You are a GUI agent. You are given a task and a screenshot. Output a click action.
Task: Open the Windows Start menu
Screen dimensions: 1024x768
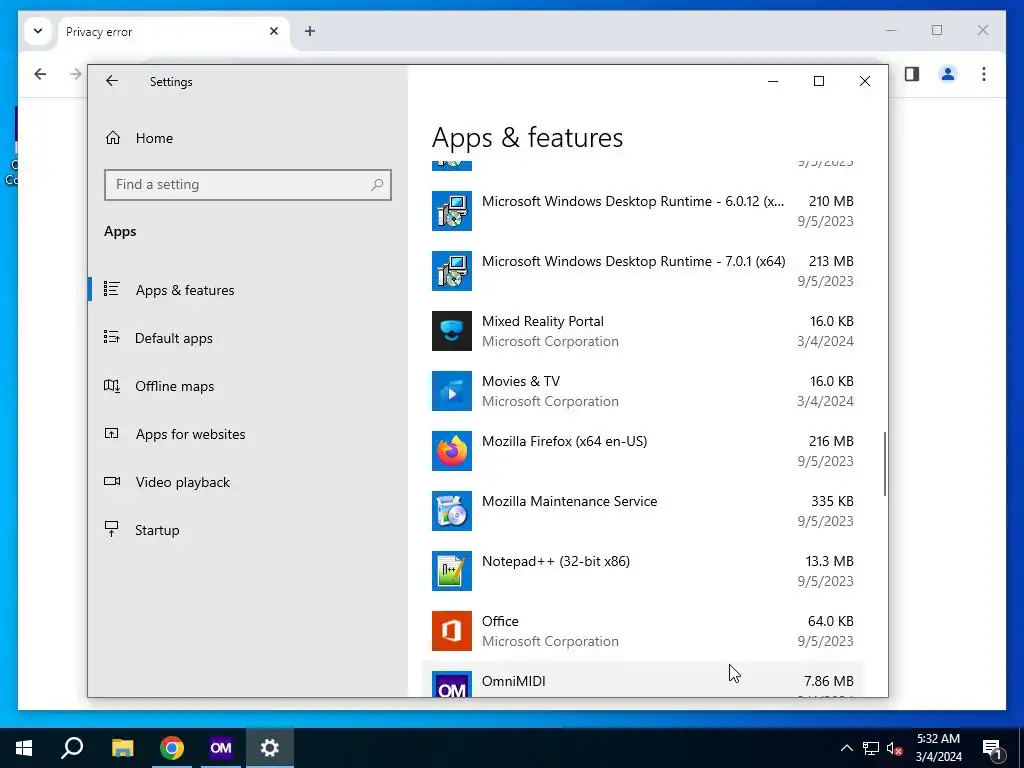pos(24,748)
